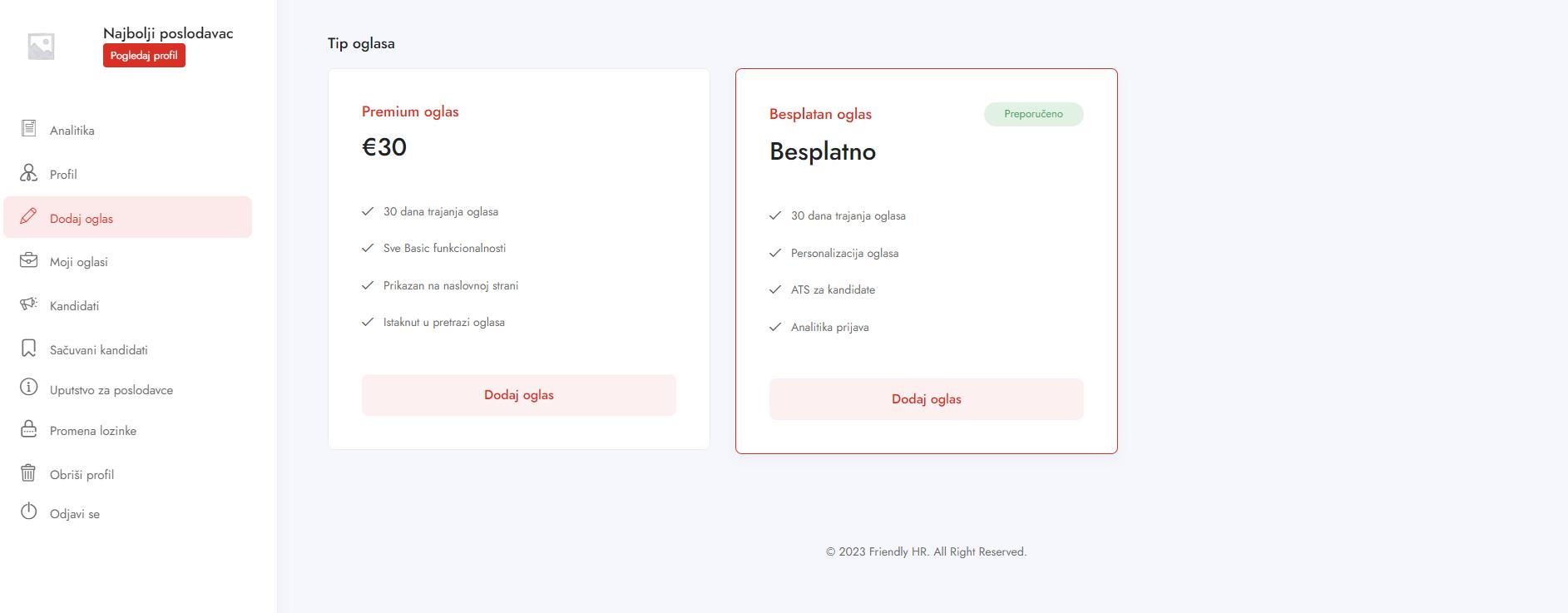
Task: Click the Najbolji poslodavac company name
Action: coord(168,33)
